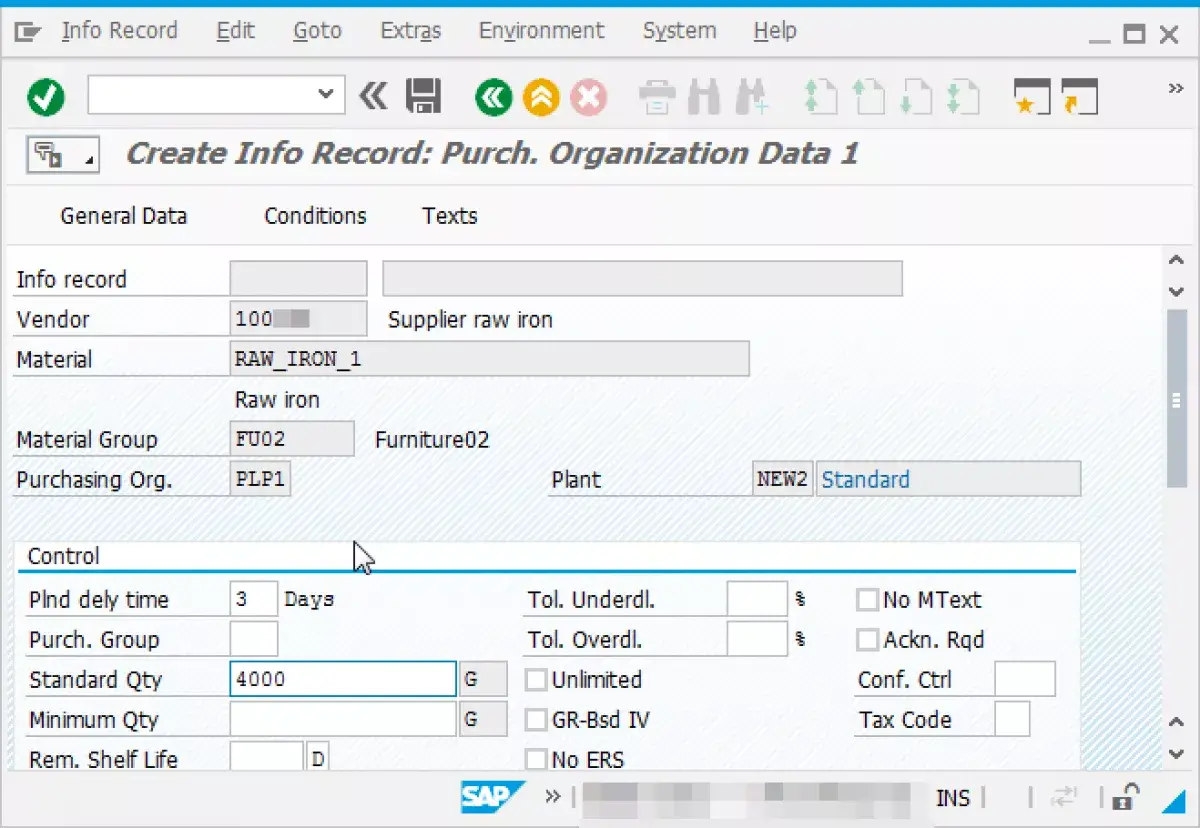Click the Conditions button

(x=315, y=216)
